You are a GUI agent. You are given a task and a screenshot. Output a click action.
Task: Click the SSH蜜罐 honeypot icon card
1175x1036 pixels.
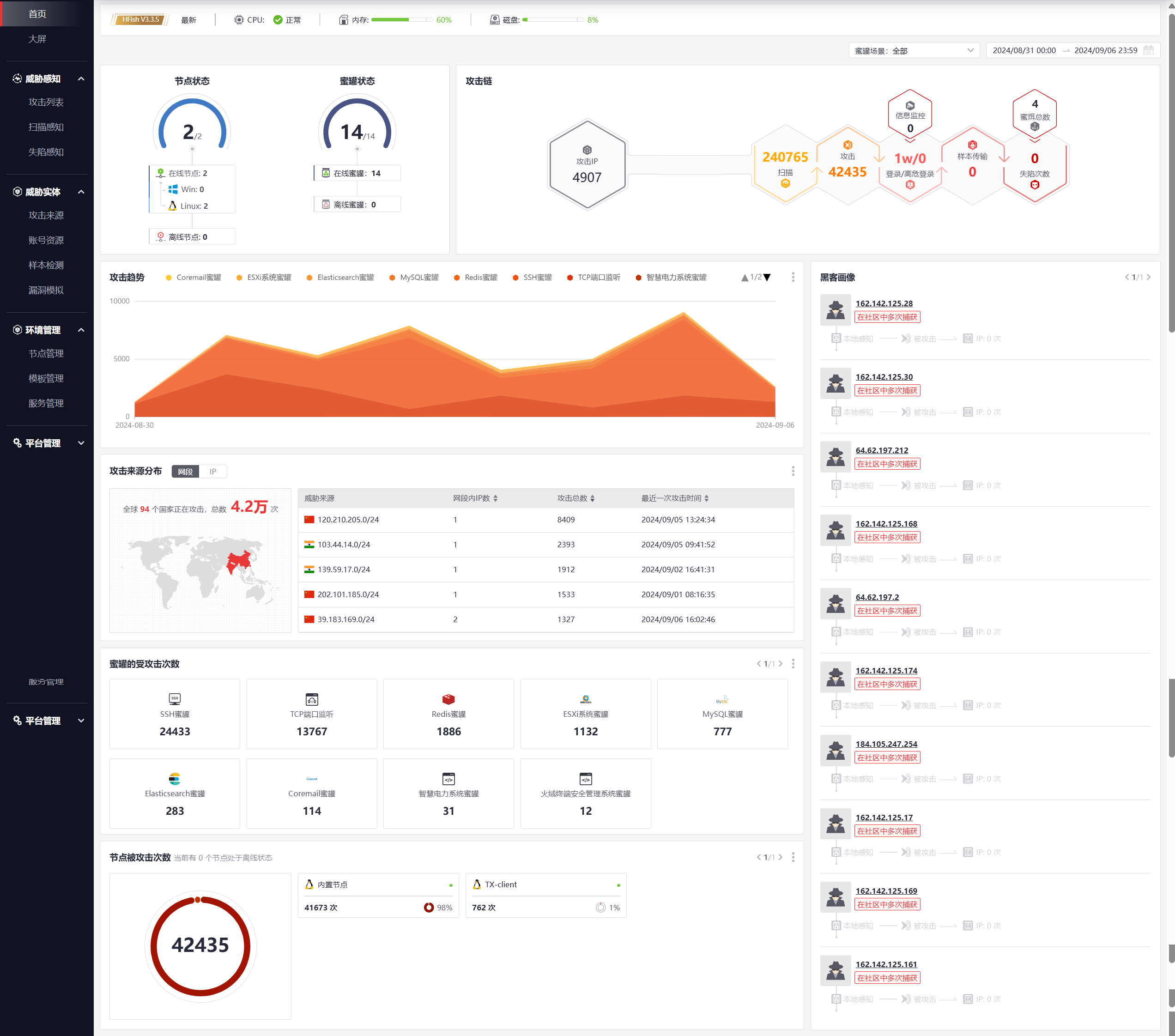(175, 714)
